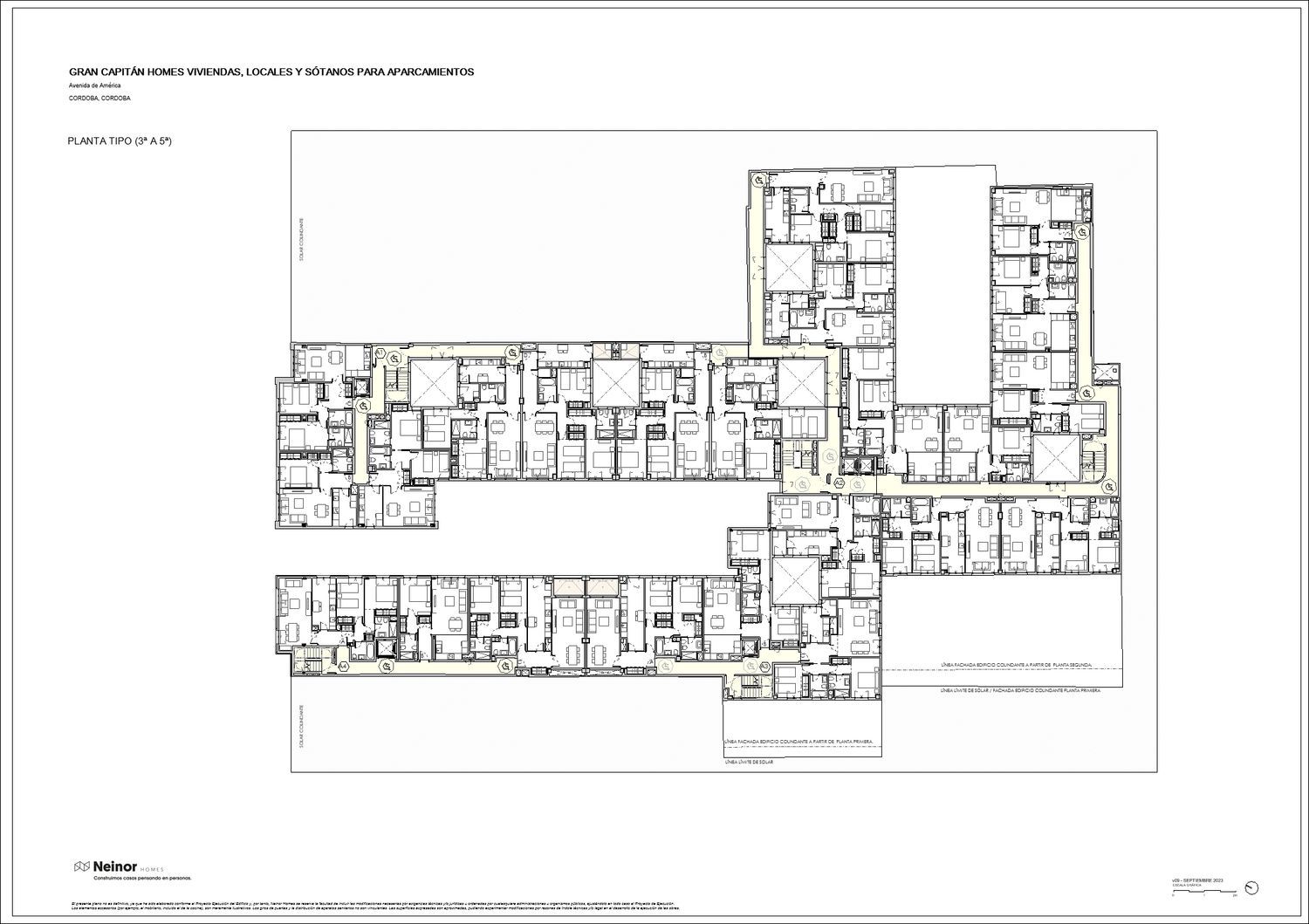Click the 'CORDOBA, CORDOBA' location text
The height and width of the screenshot is (924, 1309).
pyautogui.click(x=99, y=99)
